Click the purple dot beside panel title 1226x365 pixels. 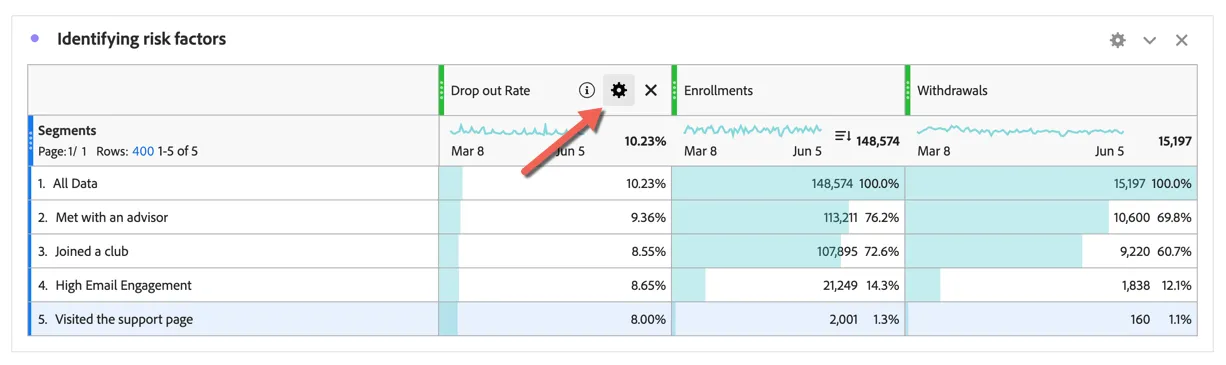click(x=35, y=38)
